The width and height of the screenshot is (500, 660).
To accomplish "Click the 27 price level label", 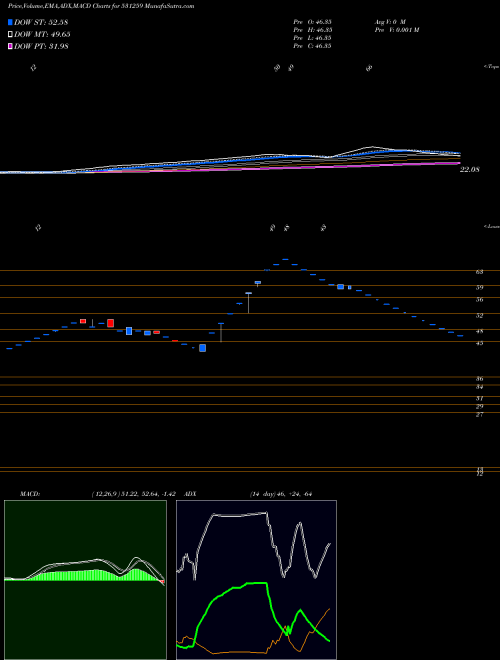I will [x=479, y=415].
